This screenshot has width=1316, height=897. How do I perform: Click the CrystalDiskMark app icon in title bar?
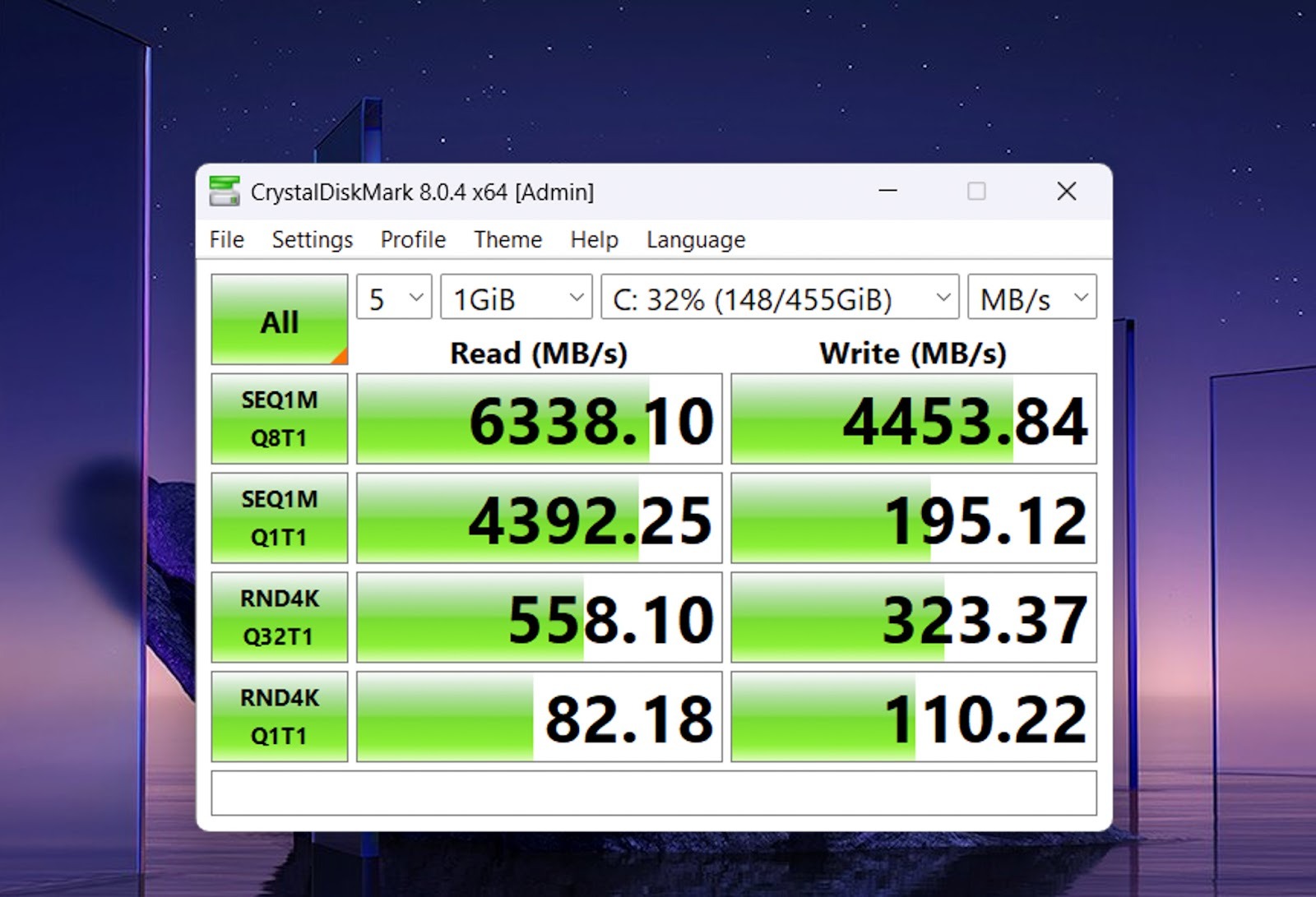pos(225,192)
